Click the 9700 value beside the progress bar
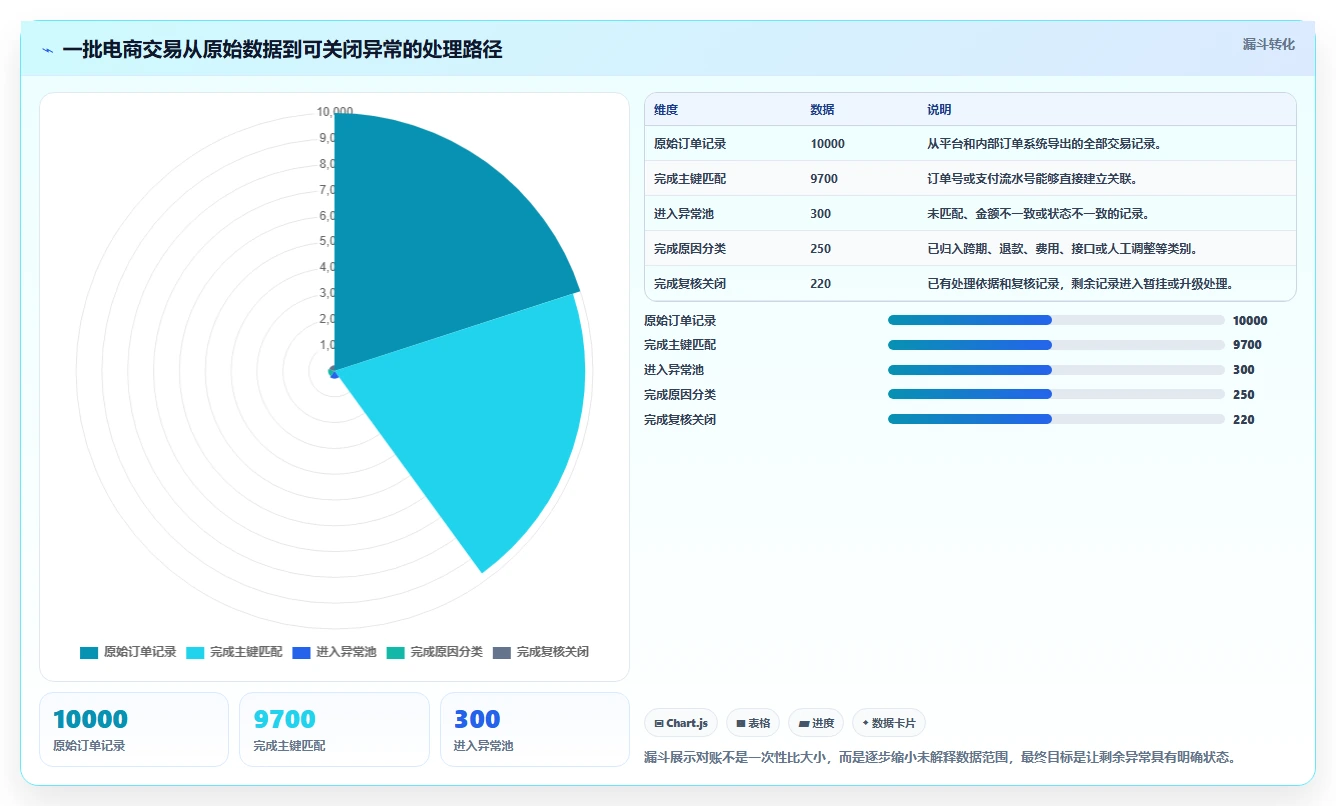This screenshot has width=1336, height=806. (x=1247, y=345)
